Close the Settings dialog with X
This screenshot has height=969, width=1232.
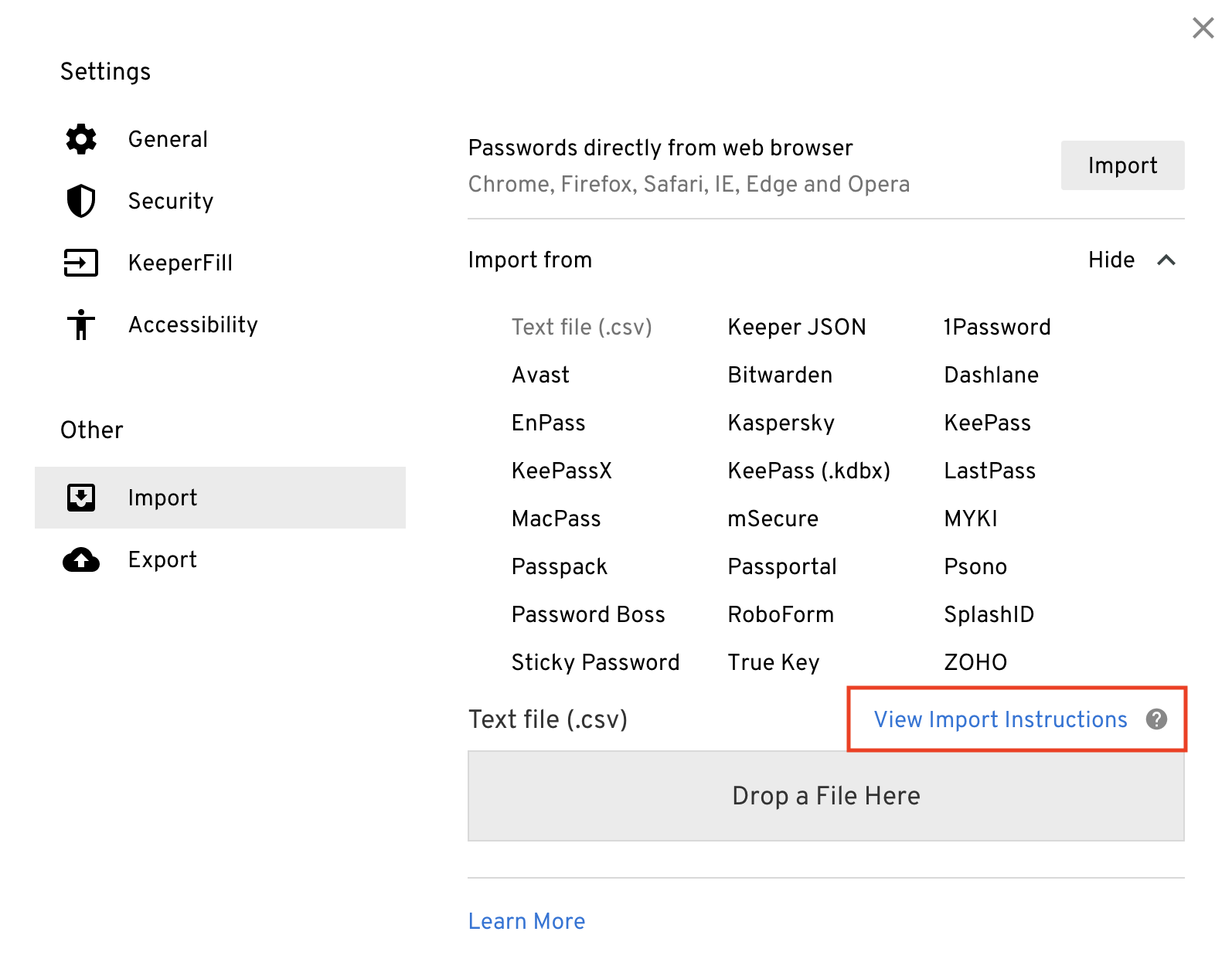click(x=1203, y=28)
